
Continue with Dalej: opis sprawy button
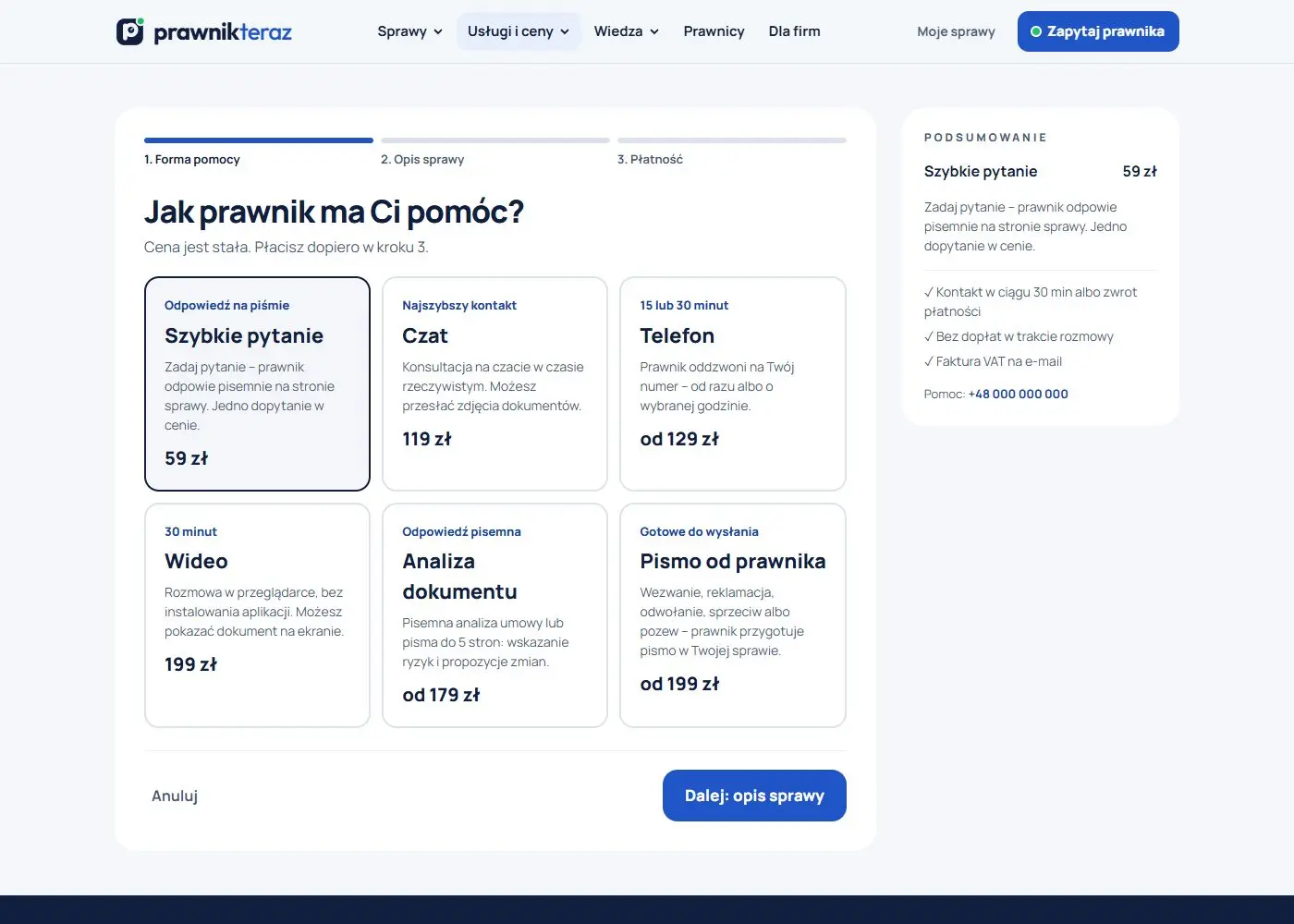click(x=754, y=796)
